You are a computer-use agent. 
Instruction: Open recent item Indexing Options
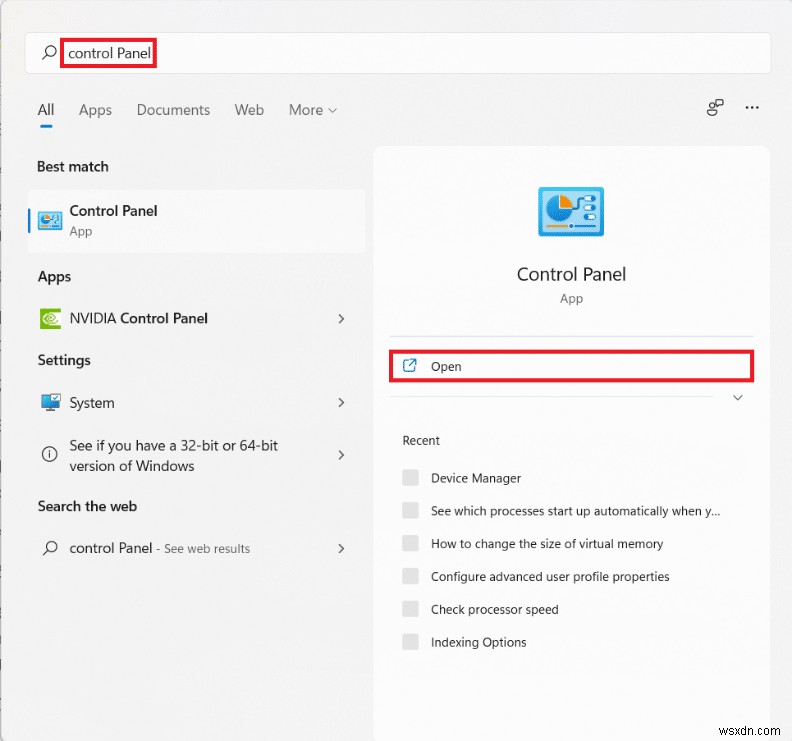point(478,642)
